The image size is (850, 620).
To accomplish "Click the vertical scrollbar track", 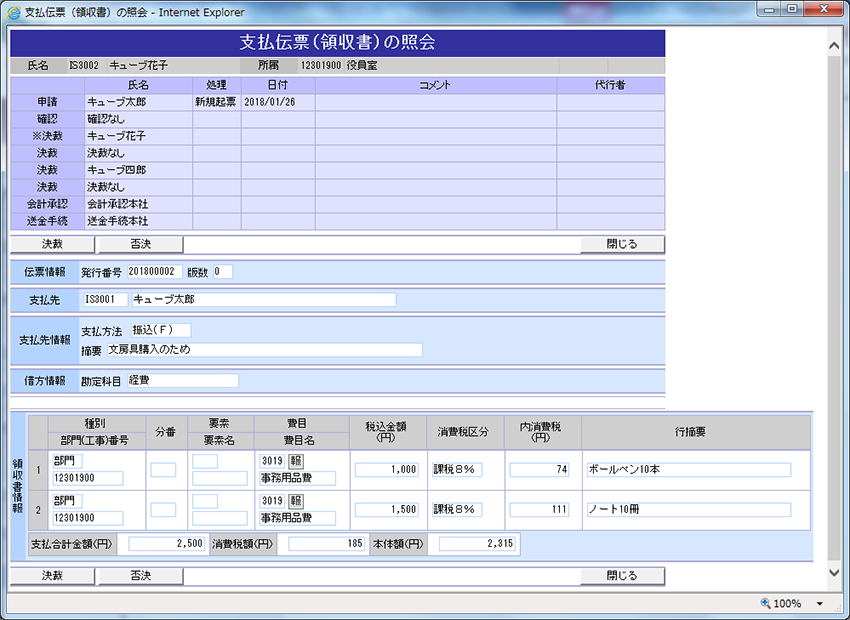I will 834,309.
